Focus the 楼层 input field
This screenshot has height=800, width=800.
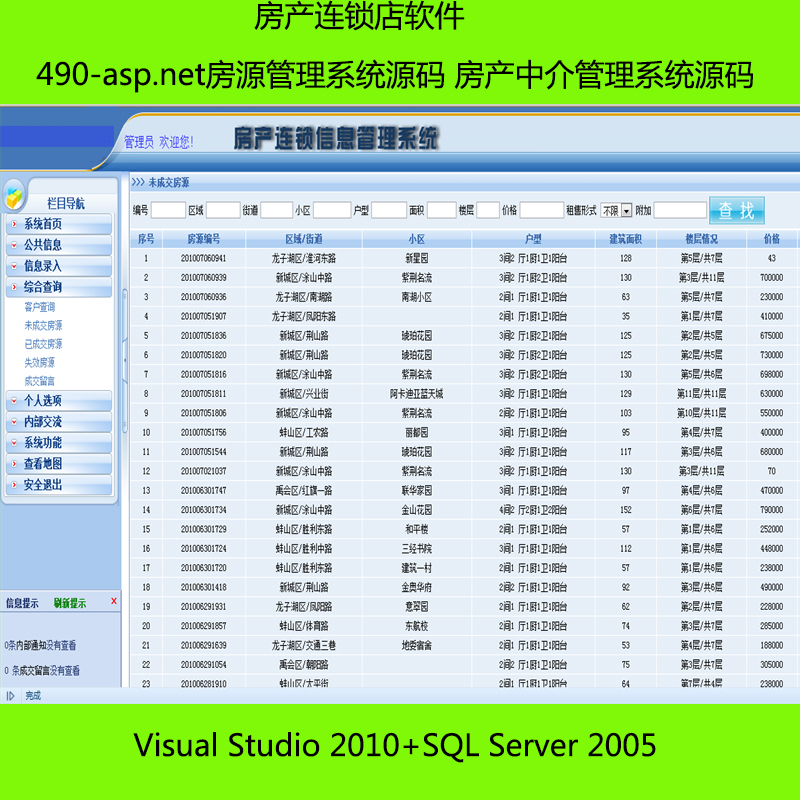[488, 210]
